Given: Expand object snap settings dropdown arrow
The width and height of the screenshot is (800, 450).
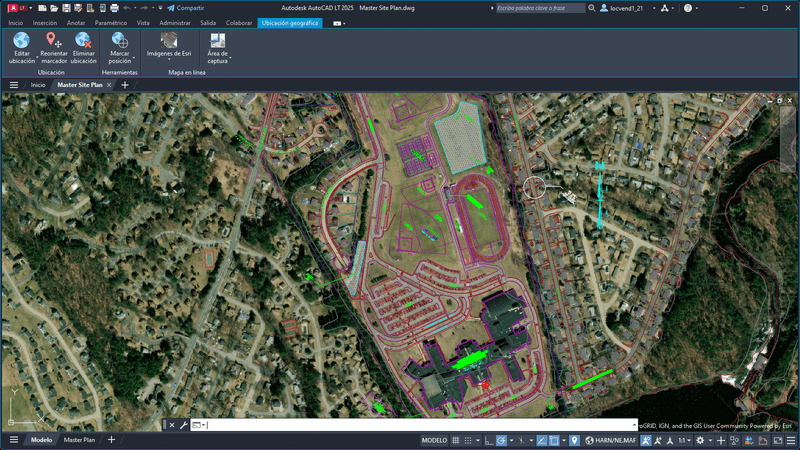Looking at the screenshot, I should click(x=564, y=440).
